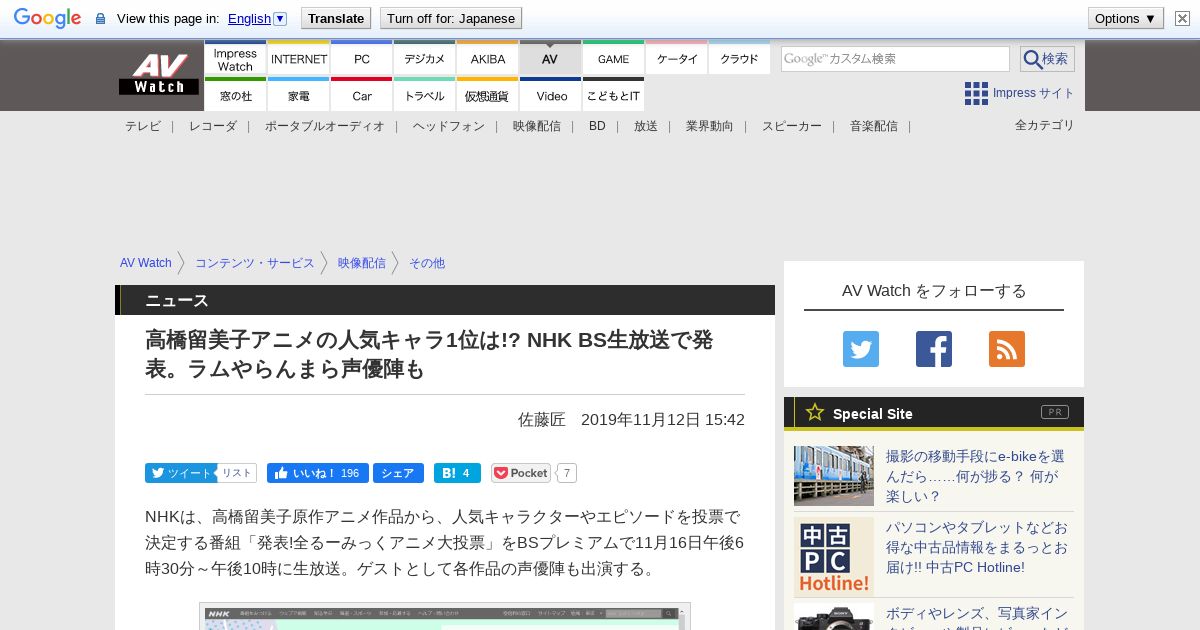The height and width of the screenshot is (630, 1200).
Task: Open the BD category
Action: [x=597, y=126]
